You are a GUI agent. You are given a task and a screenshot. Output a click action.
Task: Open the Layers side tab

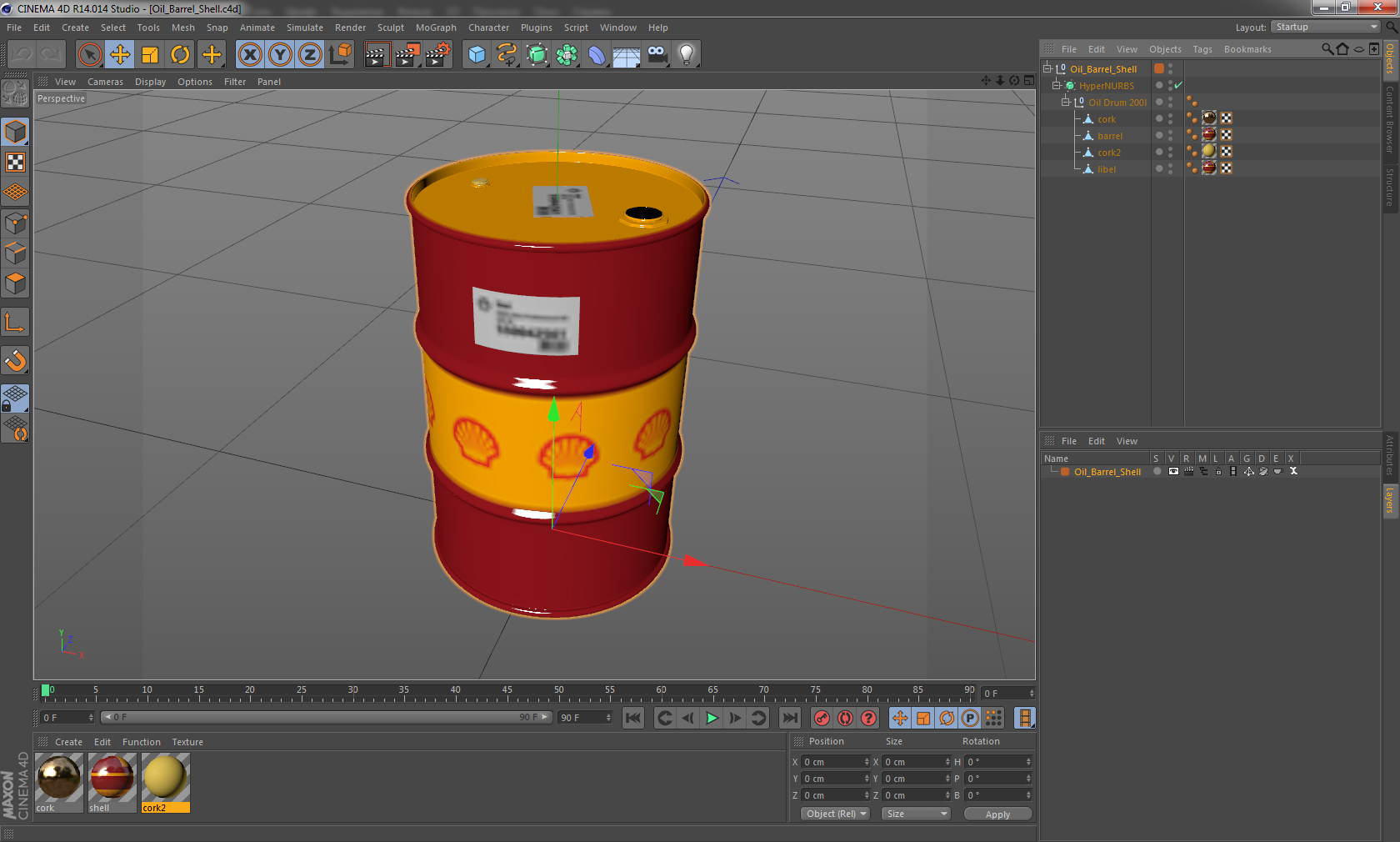[x=1390, y=501]
